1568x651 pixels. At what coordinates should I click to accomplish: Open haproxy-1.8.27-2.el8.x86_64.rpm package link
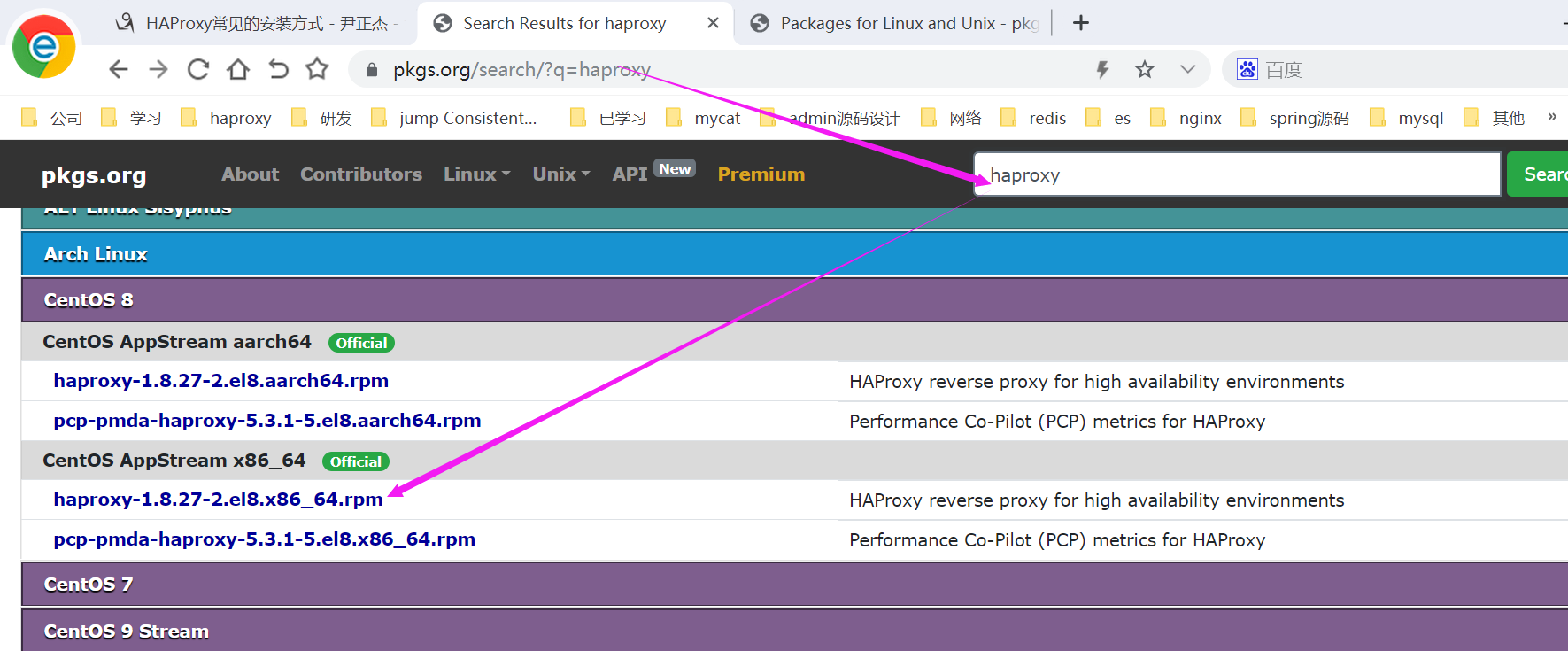coord(218,500)
